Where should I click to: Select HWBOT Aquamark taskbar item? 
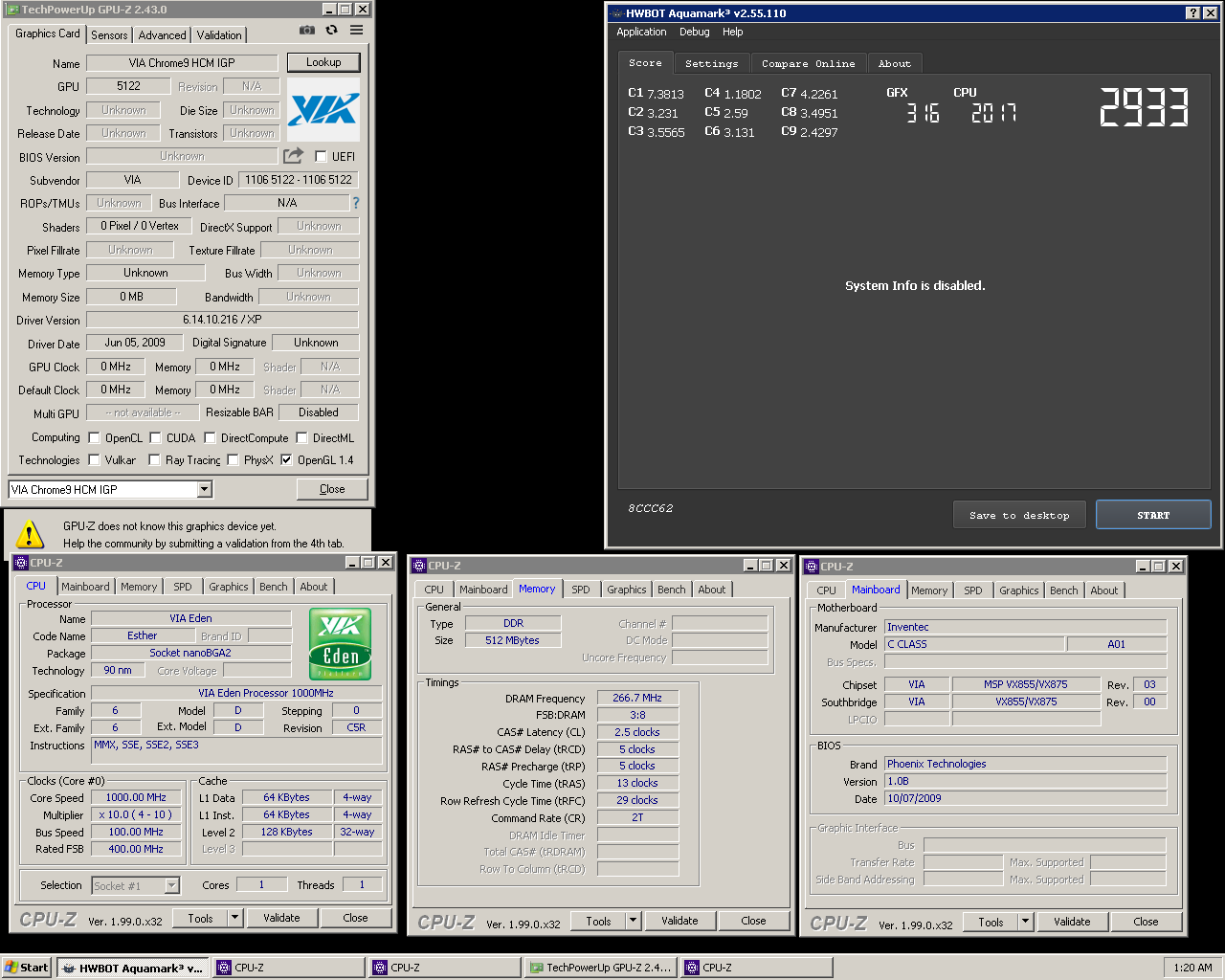click(132, 968)
